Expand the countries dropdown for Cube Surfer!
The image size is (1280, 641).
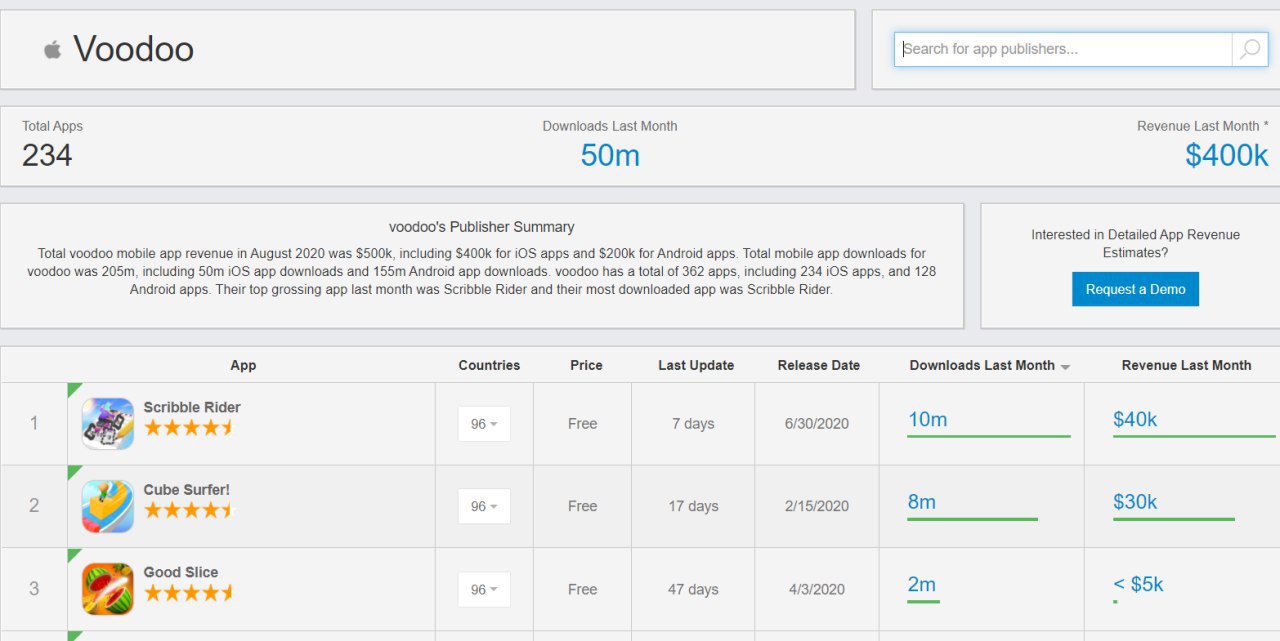[484, 506]
